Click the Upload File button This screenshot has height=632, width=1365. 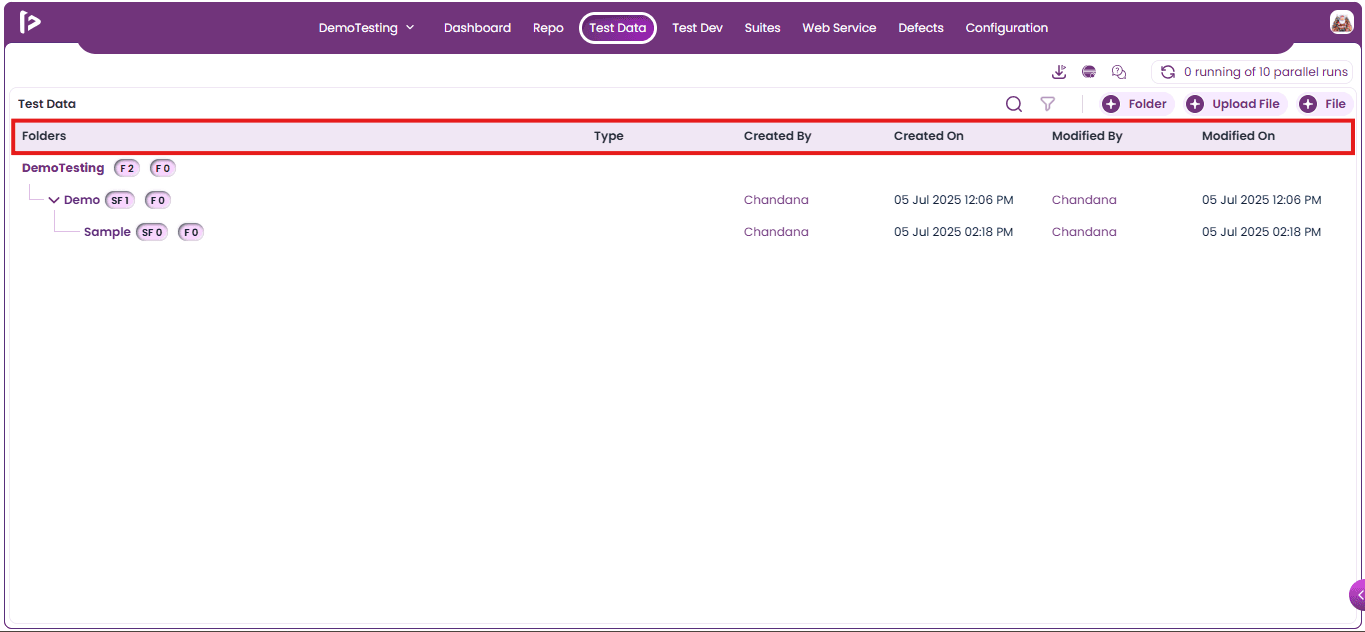[x=1235, y=104]
